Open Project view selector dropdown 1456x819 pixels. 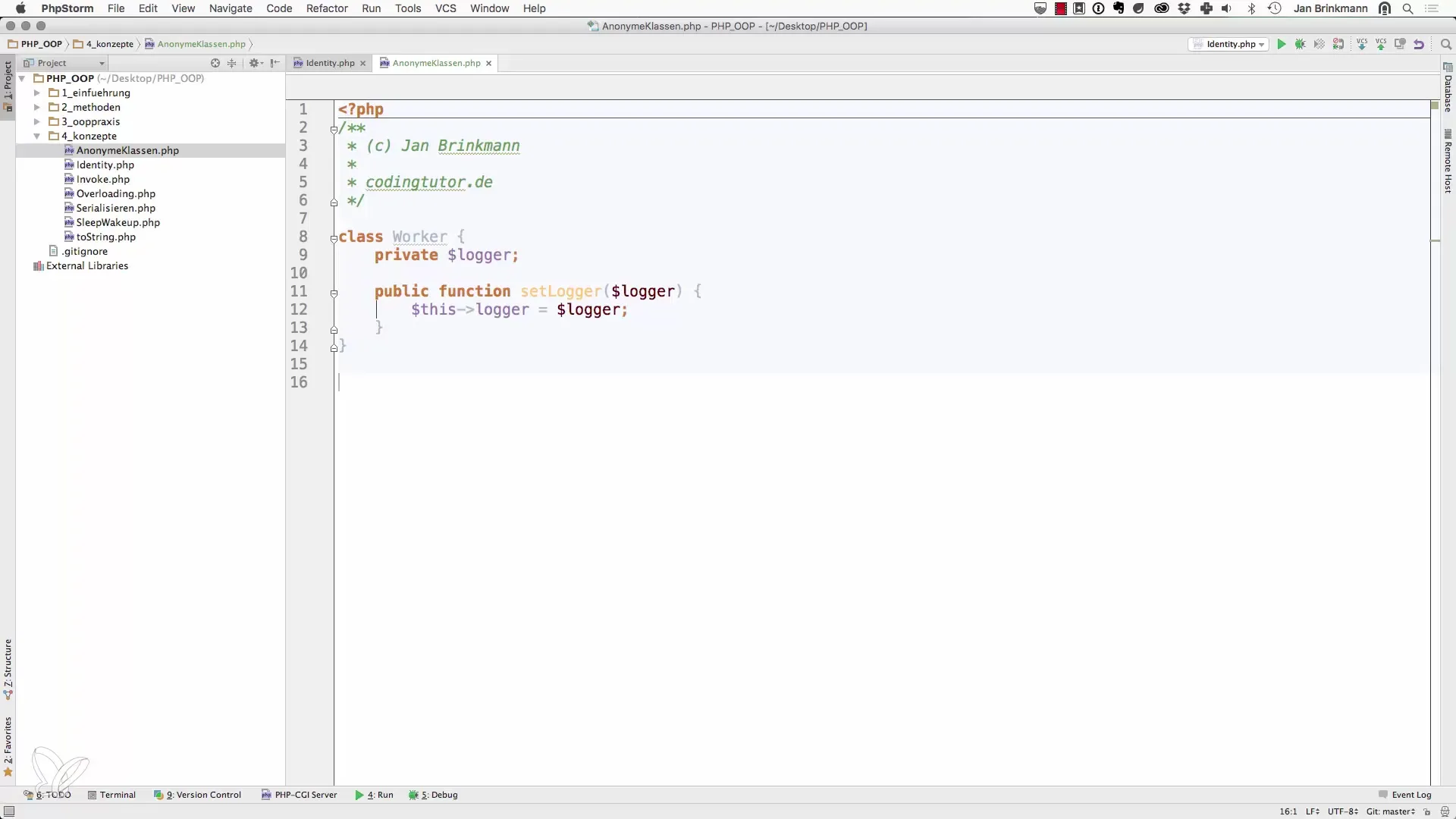pos(64,63)
